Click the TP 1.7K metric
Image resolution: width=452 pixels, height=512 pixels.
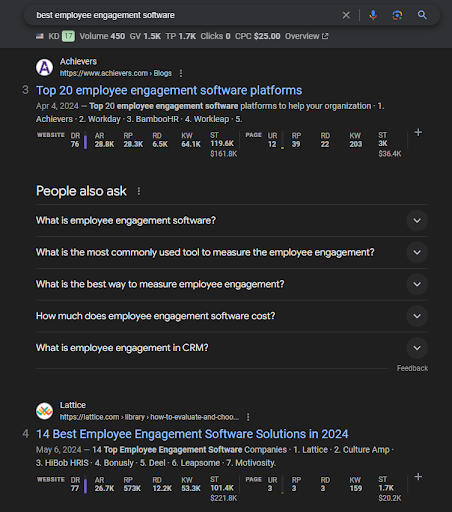[x=181, y=36]
